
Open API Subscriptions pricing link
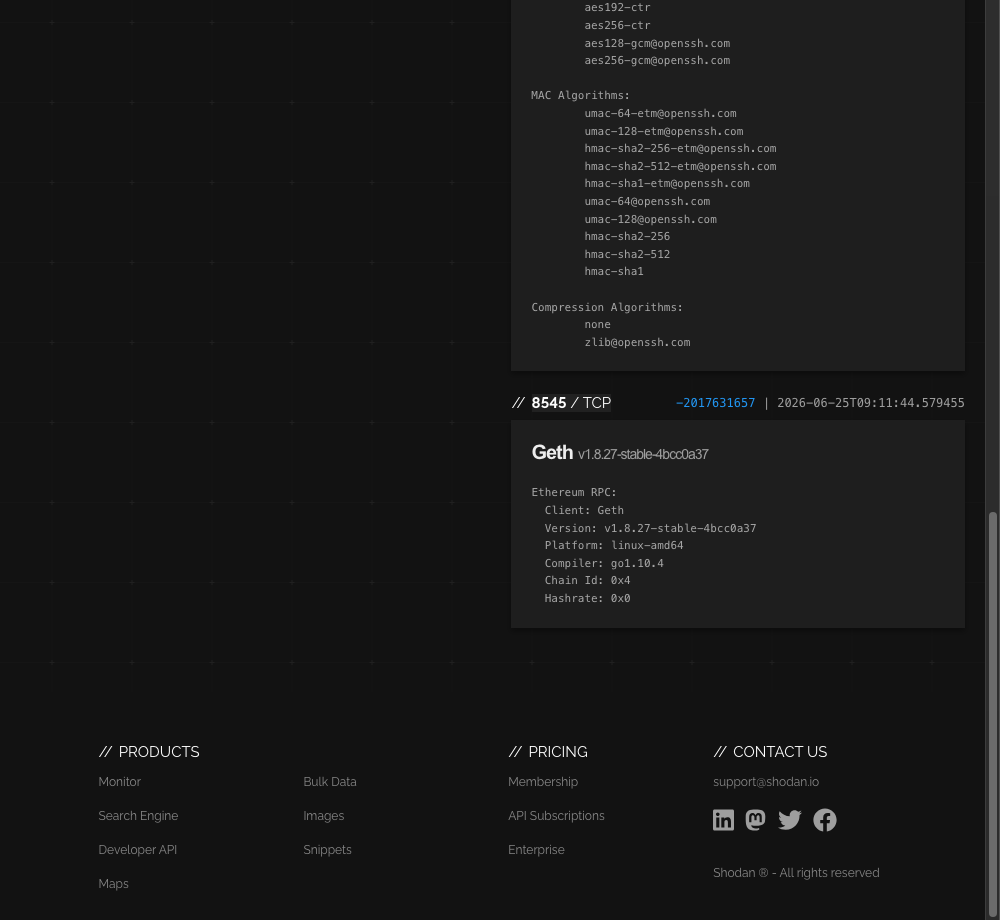(556, 815)
